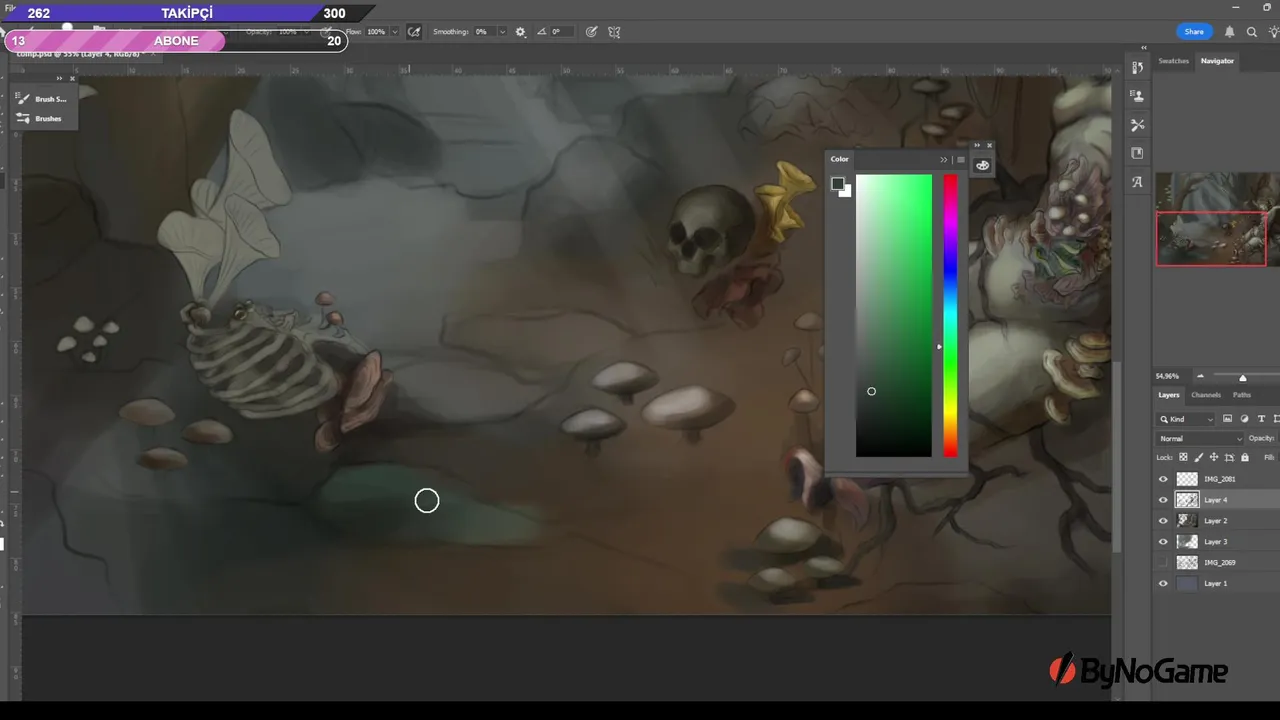Open smoothing options gear
The image size is (1280, 720).
point(520,32)
